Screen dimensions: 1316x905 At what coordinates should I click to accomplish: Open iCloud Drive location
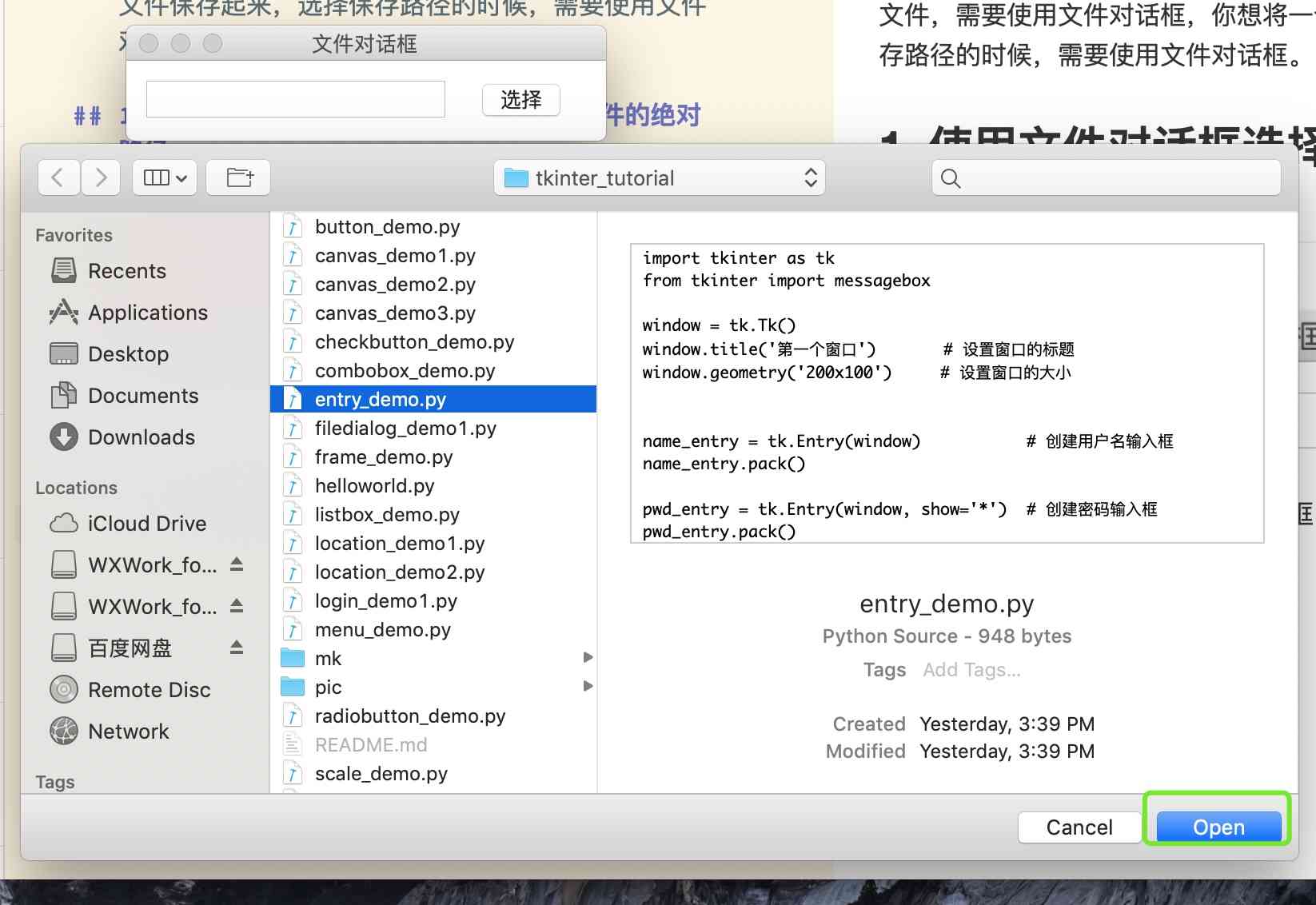tap(146, 524)
